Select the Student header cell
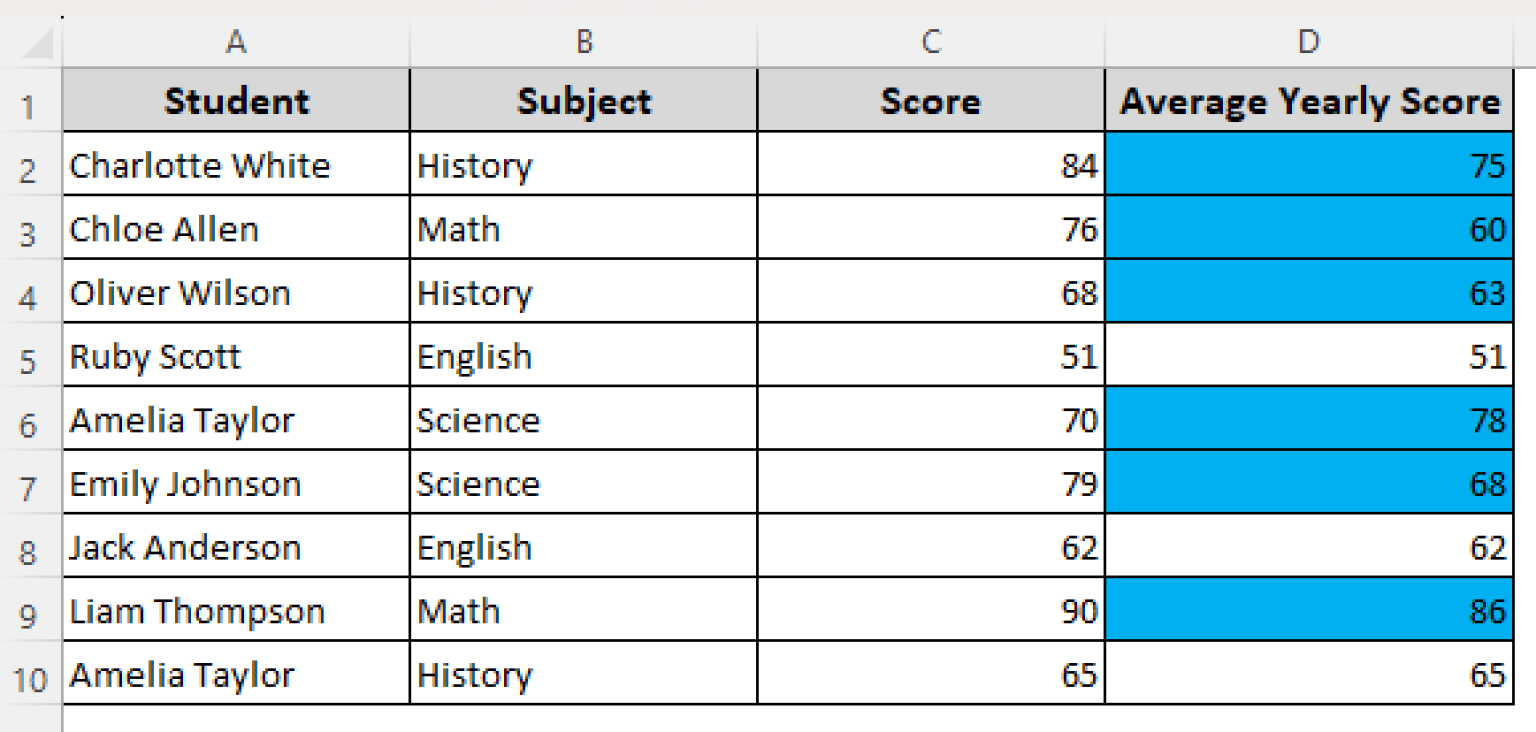The width and height of the screenshot is (1536, 732). coord(236,100)
